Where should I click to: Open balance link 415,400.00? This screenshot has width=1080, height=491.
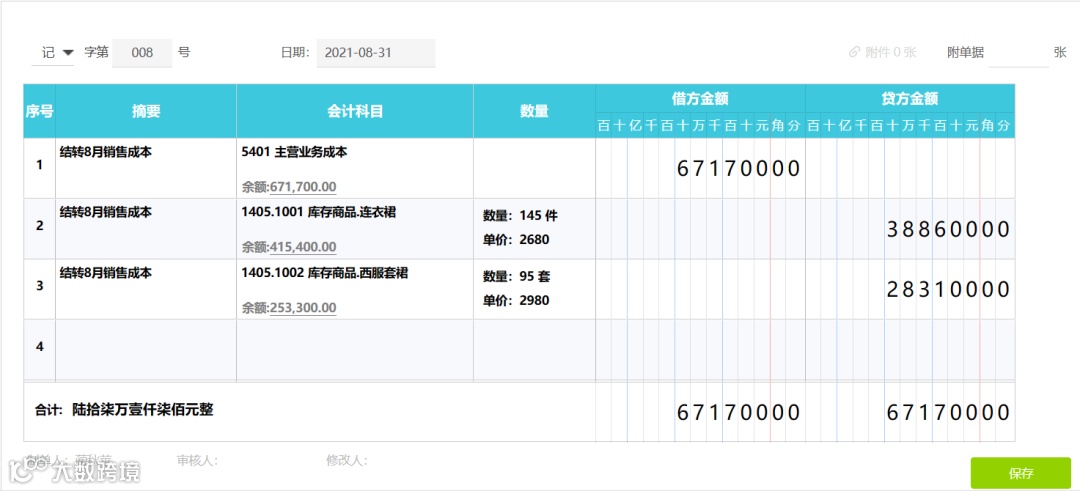pos(303,247)
